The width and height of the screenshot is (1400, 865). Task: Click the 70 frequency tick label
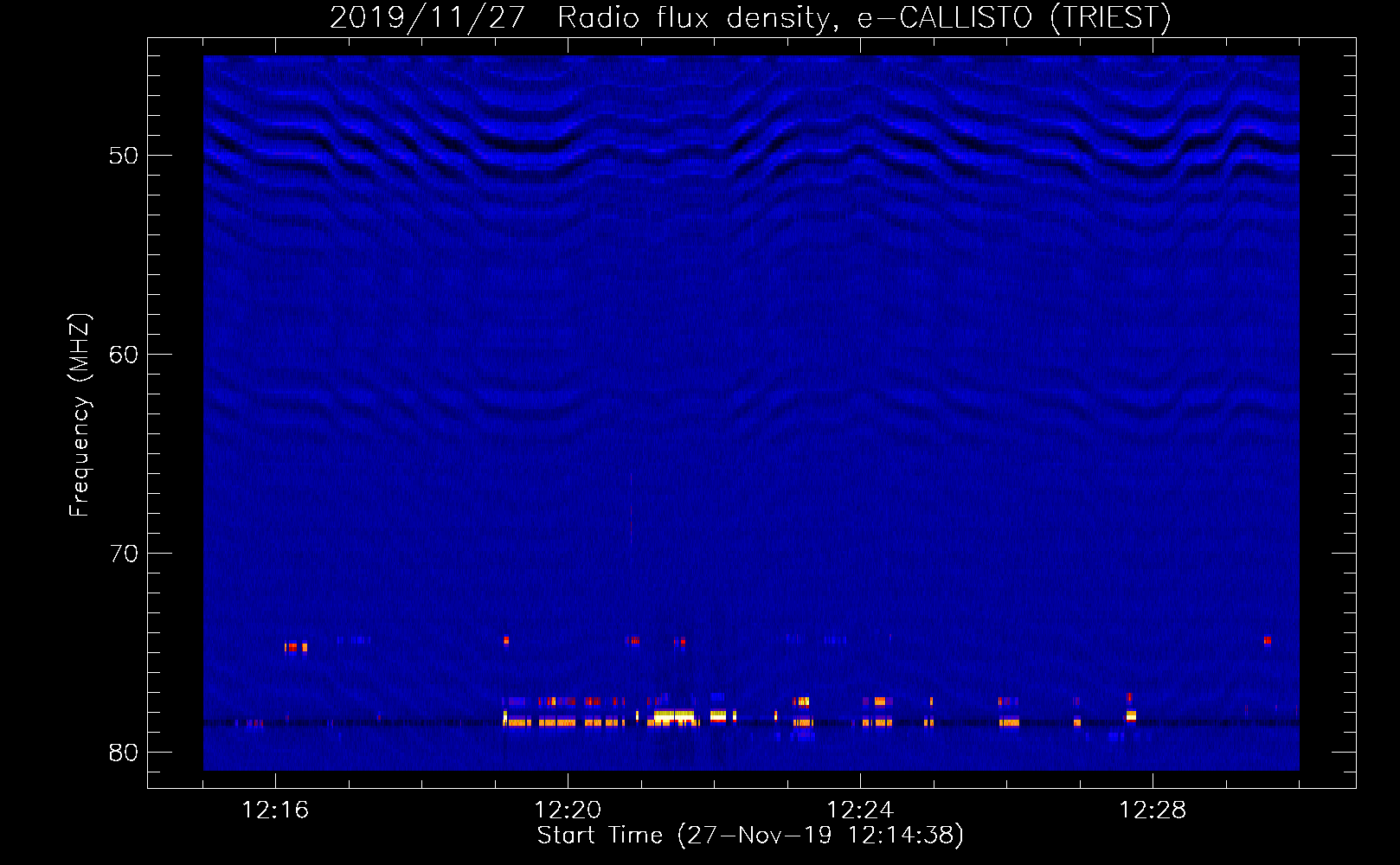pyautogui.click(x=124, y=554)
